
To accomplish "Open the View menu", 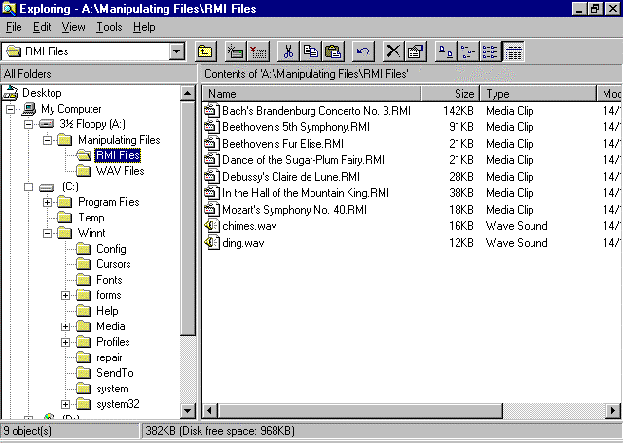I will click(73, 27).
